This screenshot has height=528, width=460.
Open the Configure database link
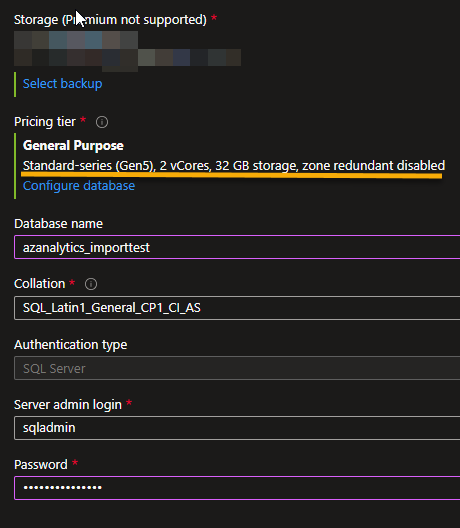point(79,186)
